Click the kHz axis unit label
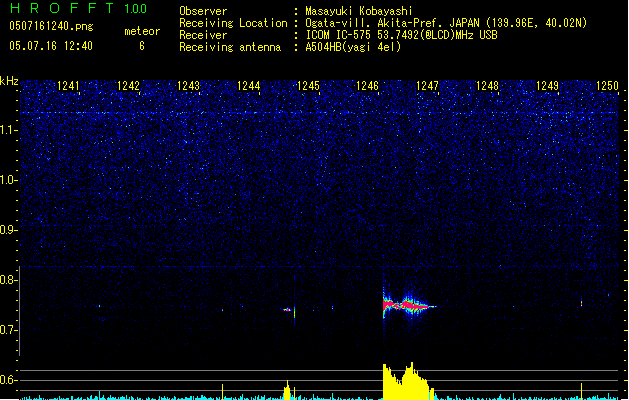The width and height of the screenshot is (629, 400). [9, 81]
